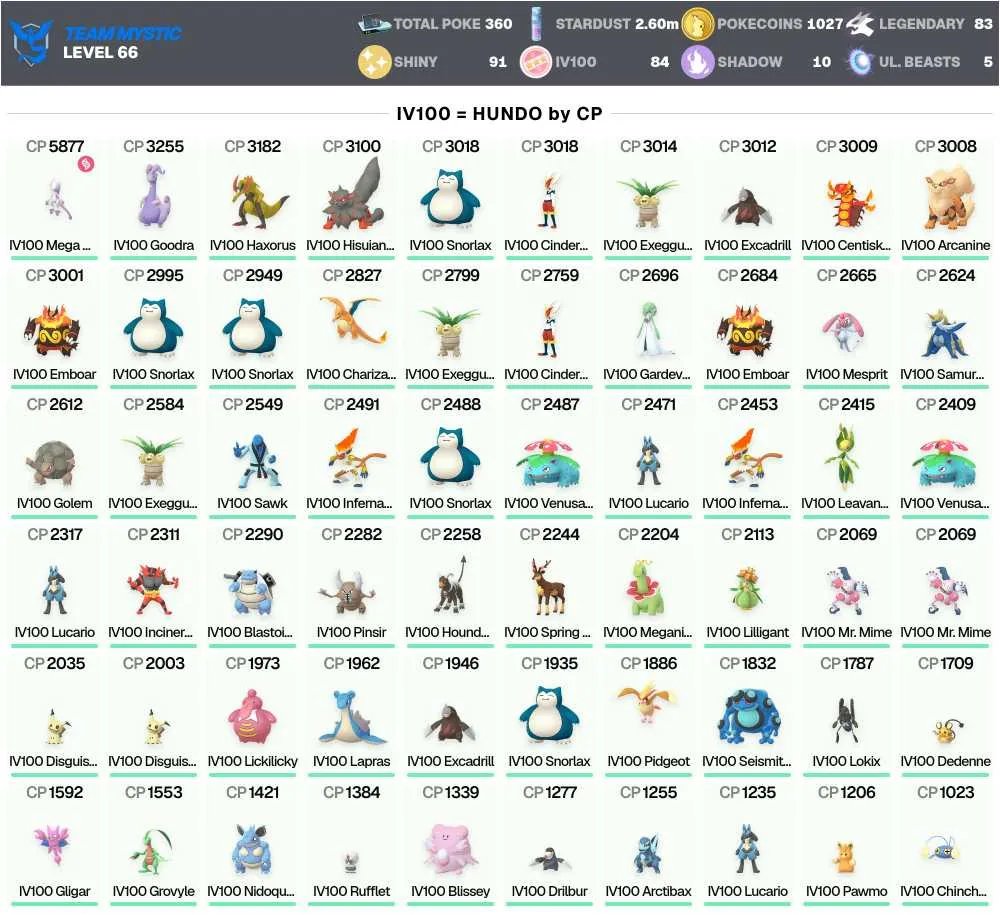Choose the Charizard sprite
The width and height of the screenshot is (1000, 915).
pos(352,320)
